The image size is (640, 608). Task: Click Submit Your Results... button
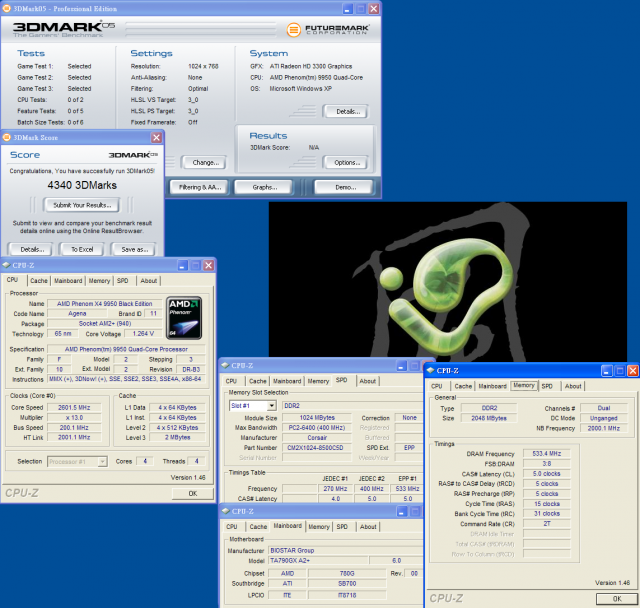pos(82,205)
